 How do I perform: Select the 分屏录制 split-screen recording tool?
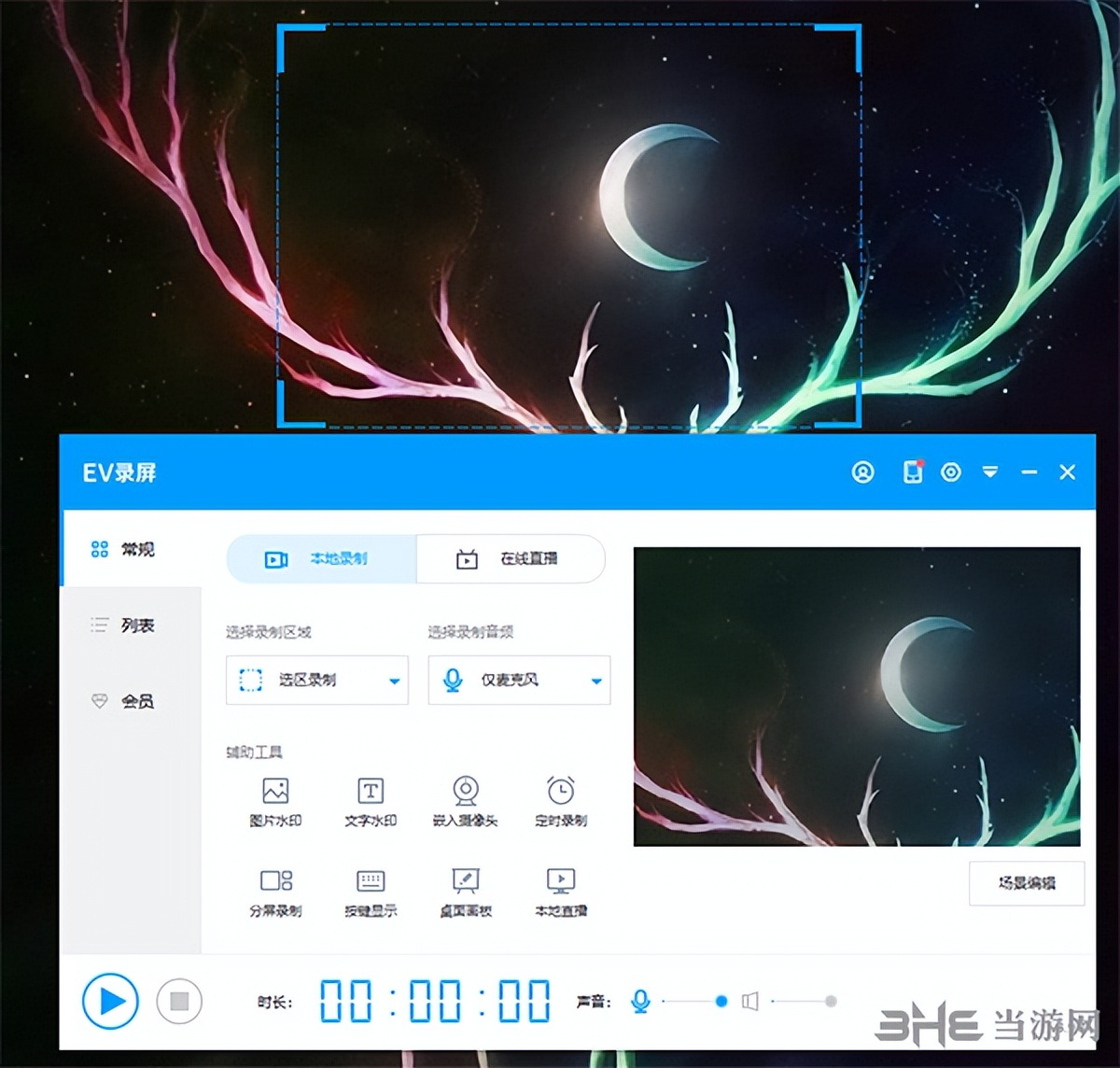pos(274,892)
